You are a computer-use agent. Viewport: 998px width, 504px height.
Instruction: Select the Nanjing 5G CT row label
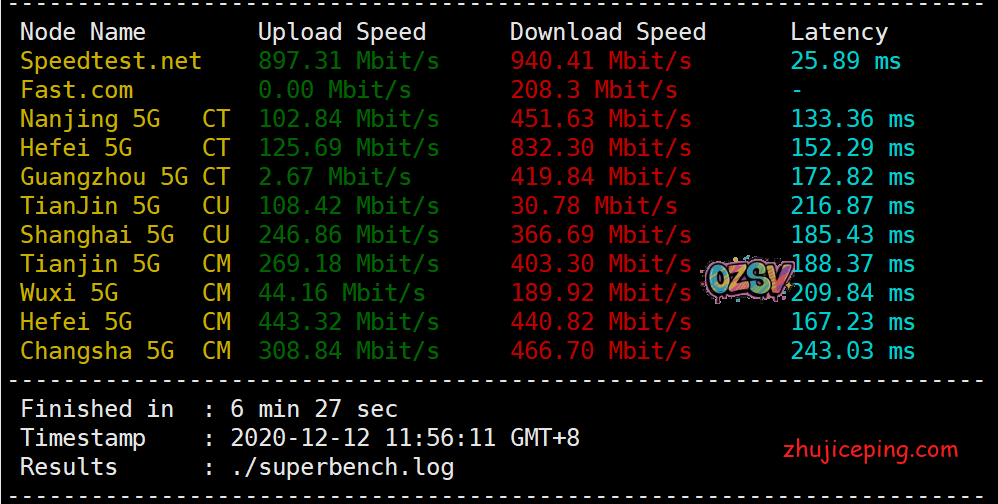click(x=125, y=119)
